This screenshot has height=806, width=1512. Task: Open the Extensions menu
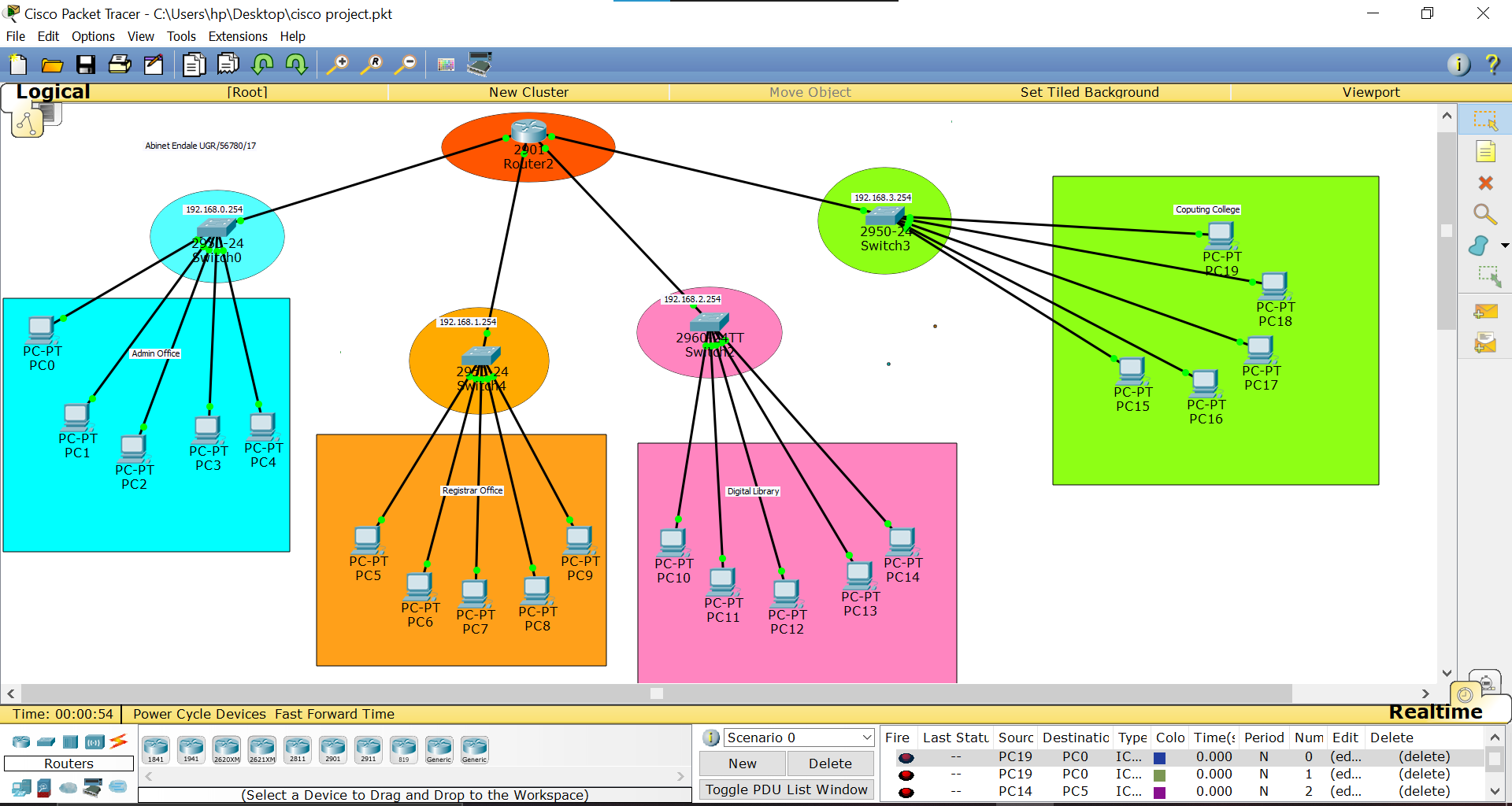[238, 36]
